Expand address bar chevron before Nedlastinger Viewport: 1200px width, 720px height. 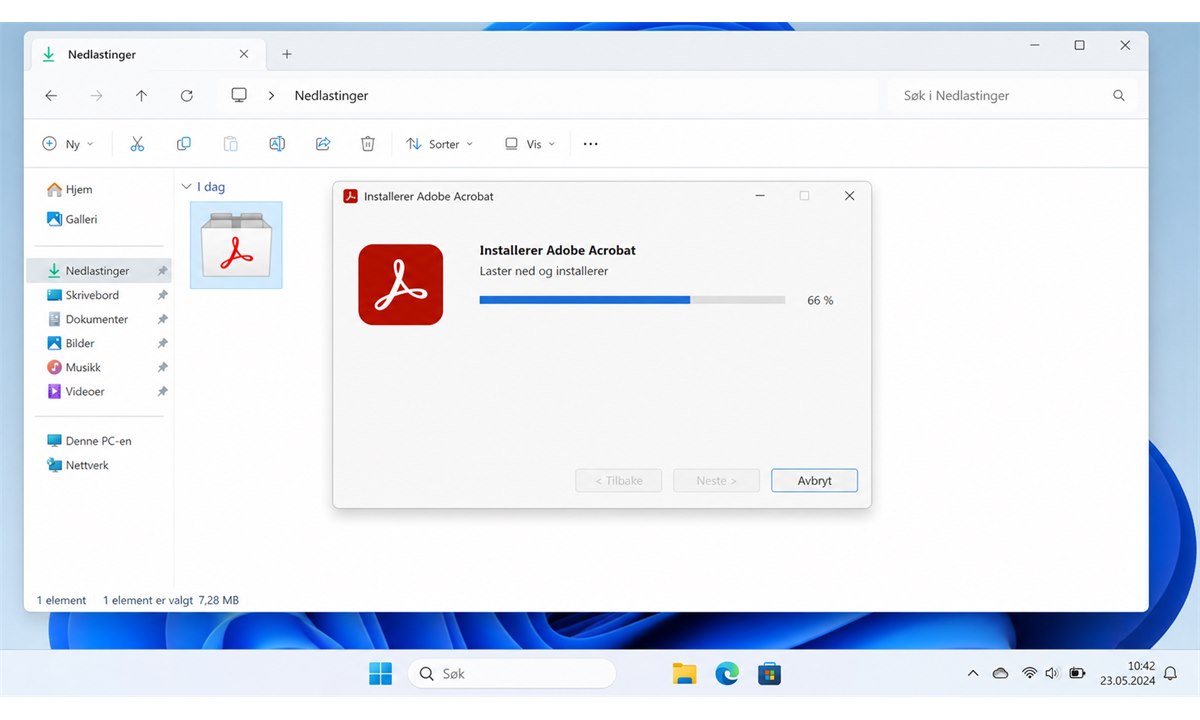[271, 96]
